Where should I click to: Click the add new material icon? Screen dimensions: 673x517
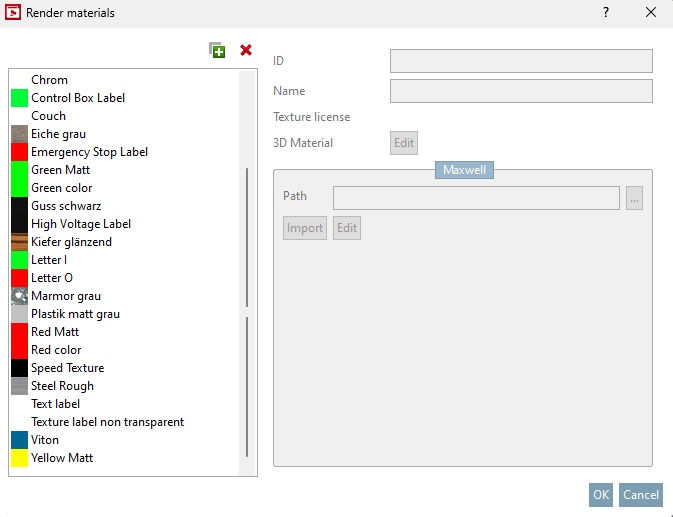pos(217,50)
